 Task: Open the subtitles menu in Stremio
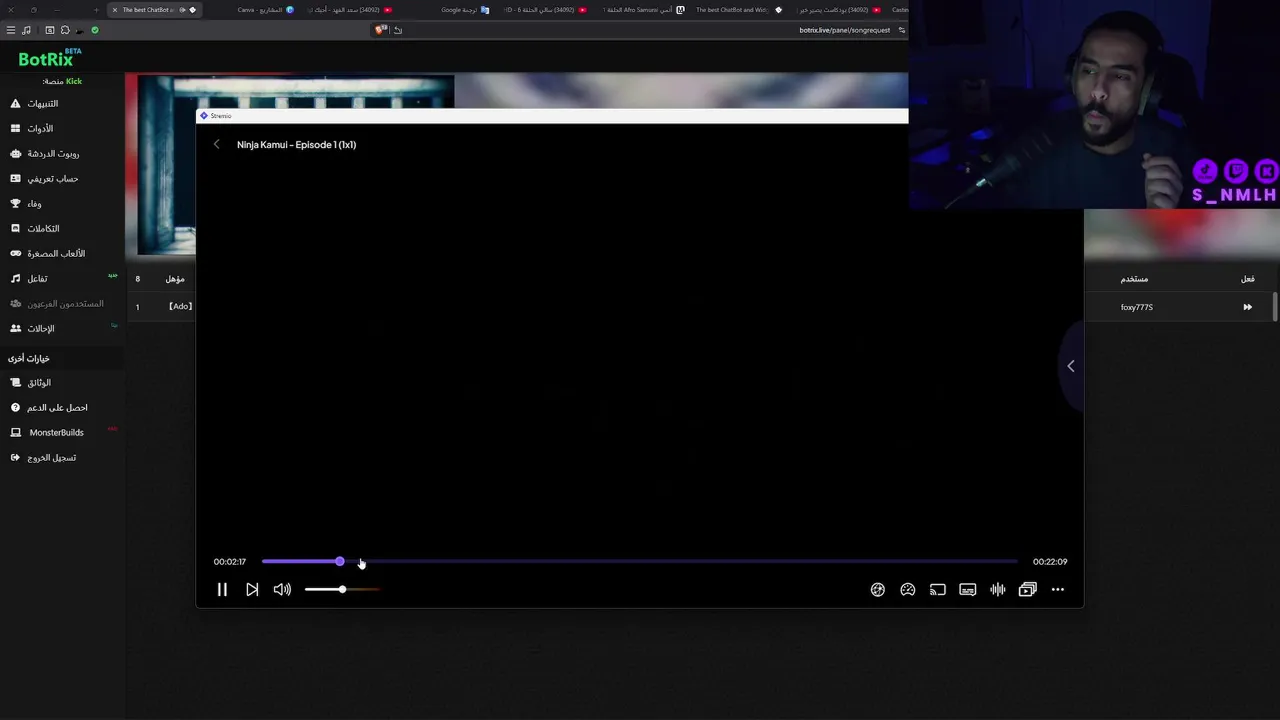pos(968,590)
